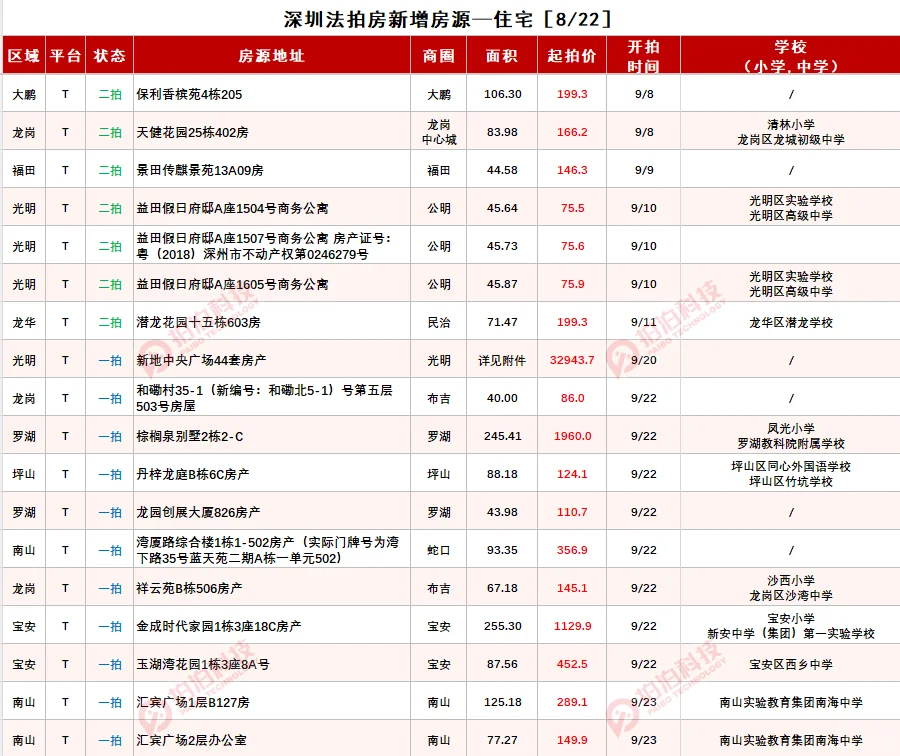Click the 蛇口 business district cell

[x=439, y=550]
